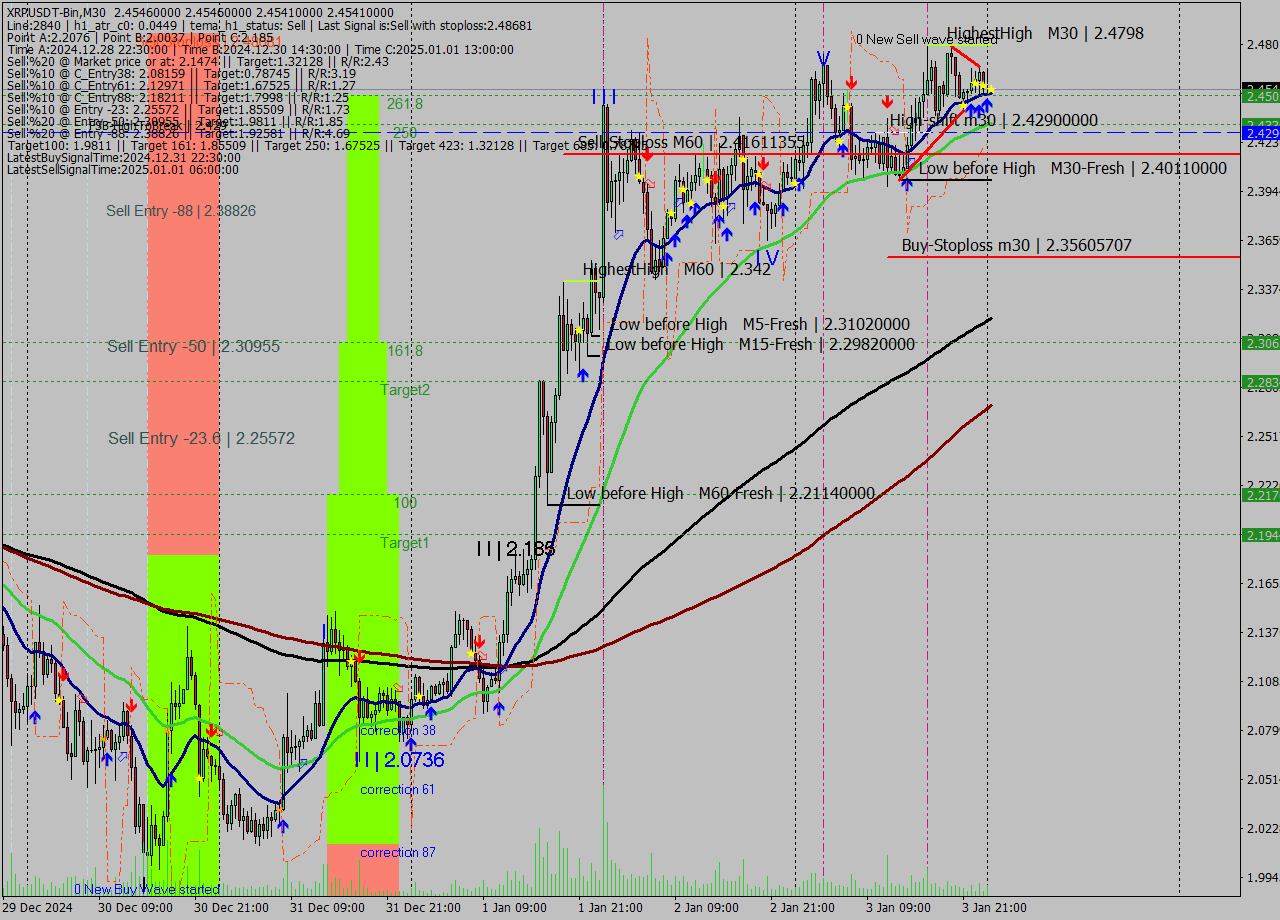
Task: Click the '3 Jan 21:00' time axis label
Action: coord(994,908)
